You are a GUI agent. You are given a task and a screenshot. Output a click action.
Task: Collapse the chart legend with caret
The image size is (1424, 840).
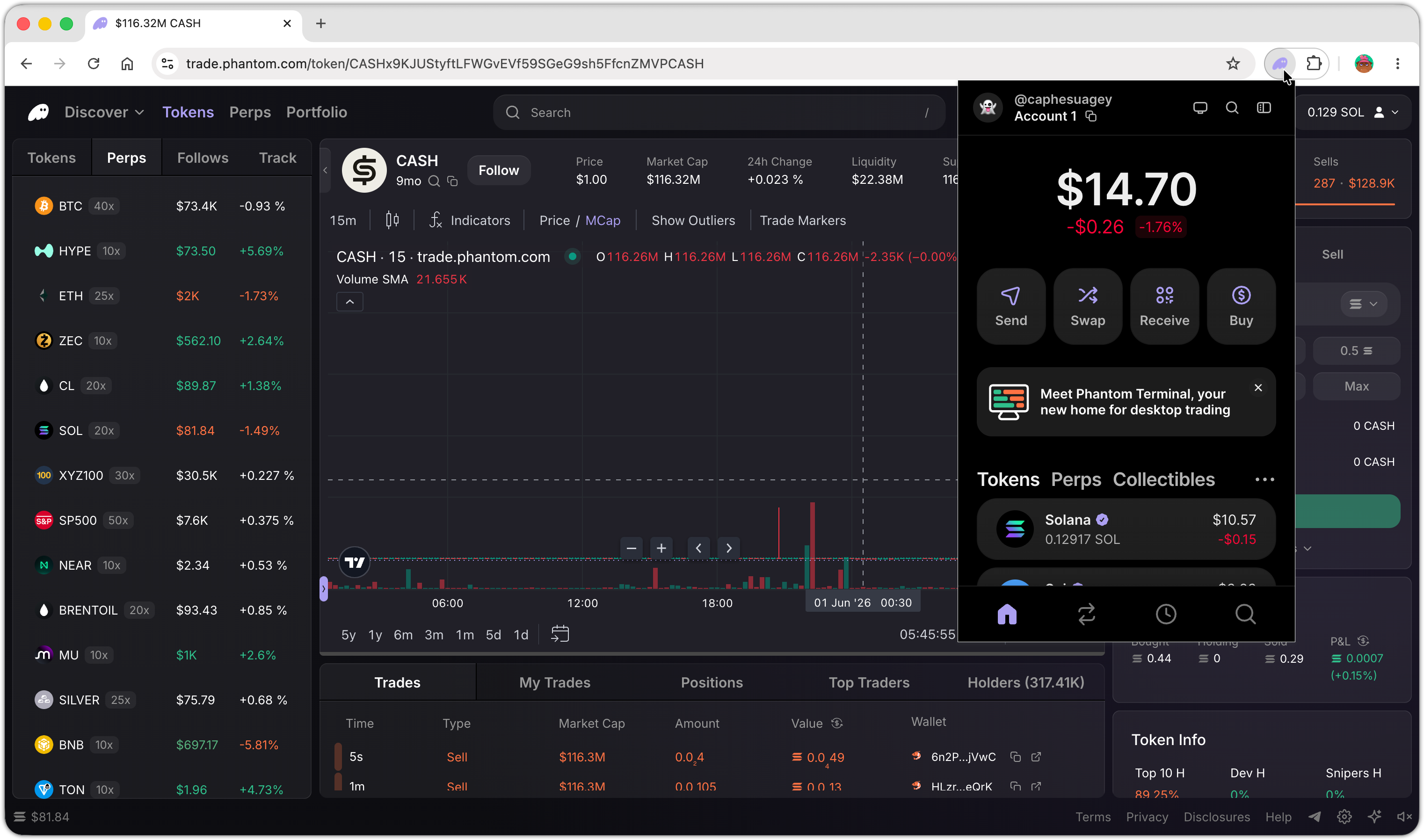(x=350, y=302)
